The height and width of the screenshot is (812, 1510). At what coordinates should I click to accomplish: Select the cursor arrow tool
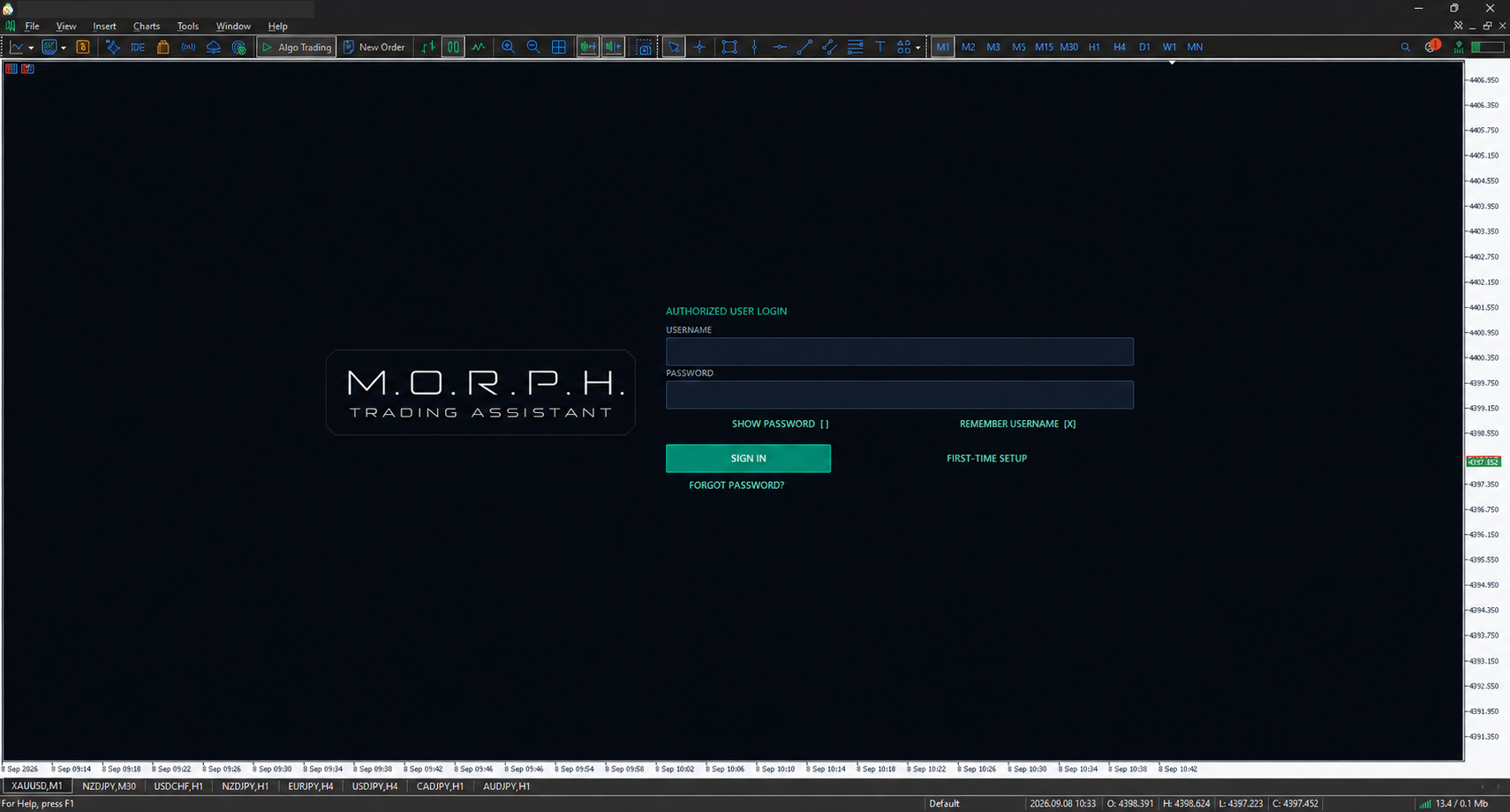(x=674, y=47)
